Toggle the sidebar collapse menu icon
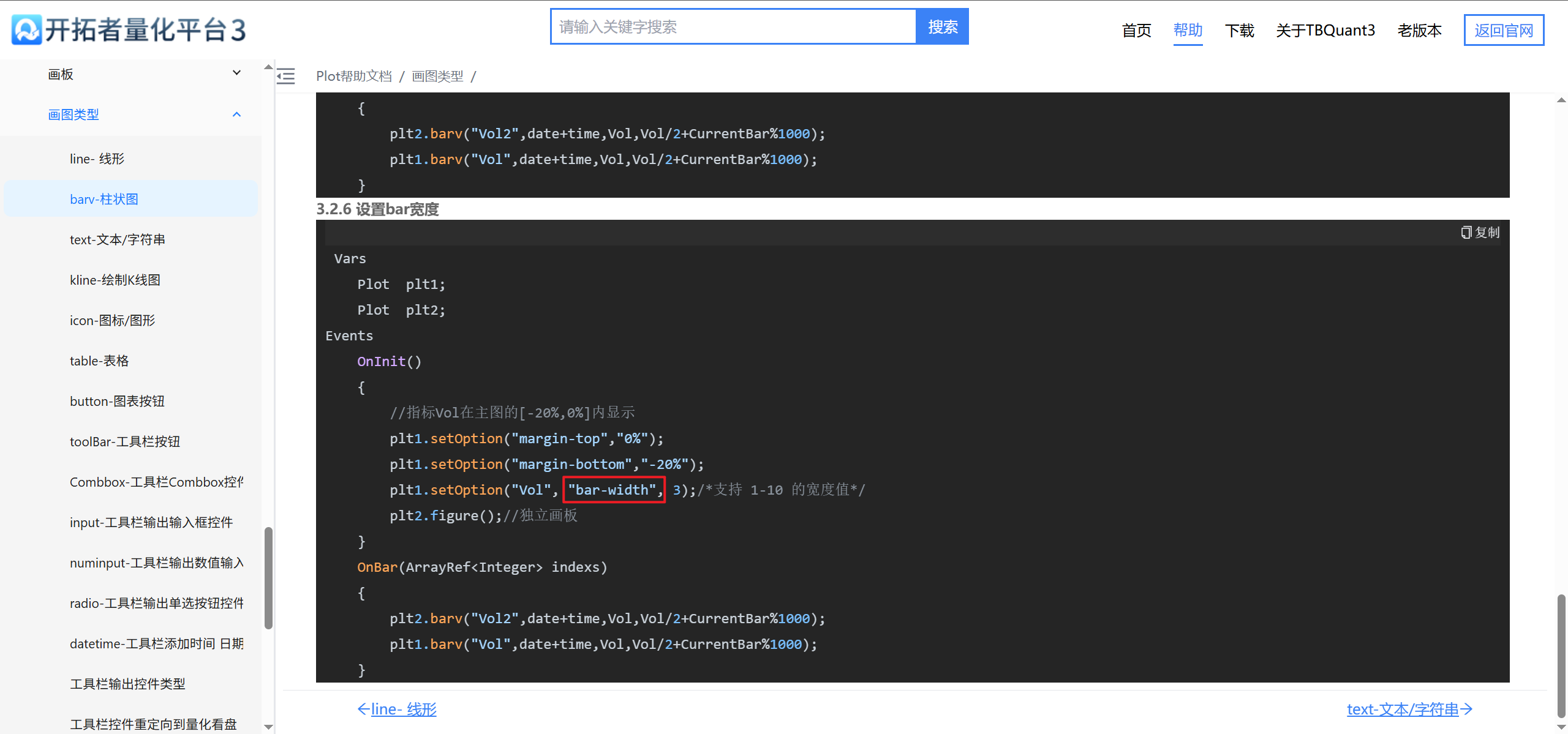The image size is (1568, 734). pos(286,77)
